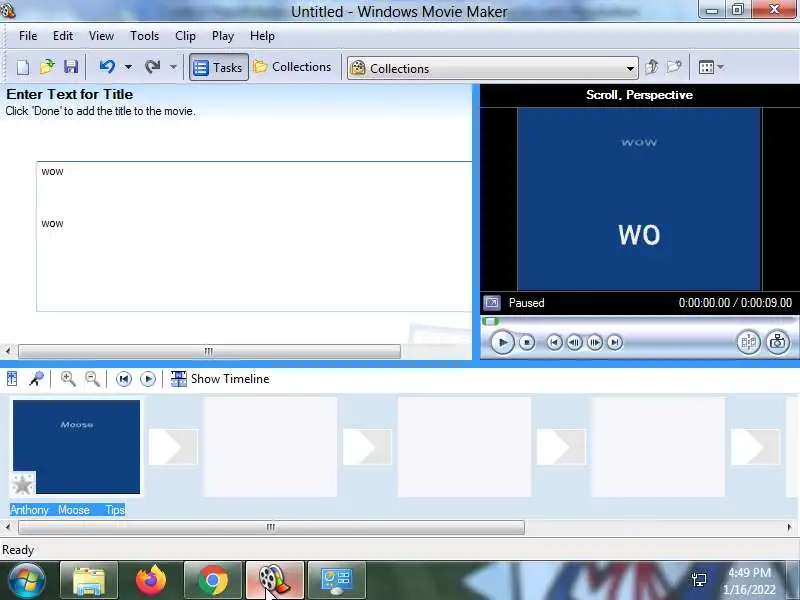
Task: Play the preview in the monitor
Action: (x=502, y=342)
